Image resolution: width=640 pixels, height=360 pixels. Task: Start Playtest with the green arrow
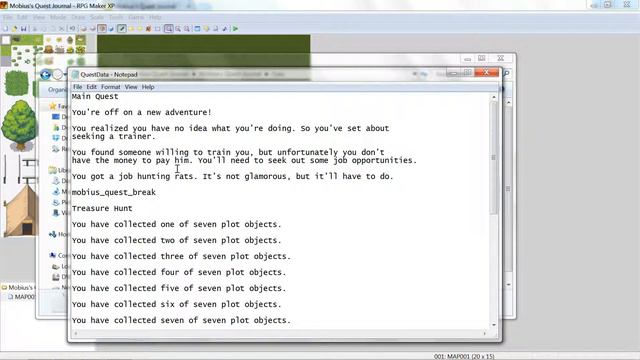pyautogui.click(x=235, y=29)
